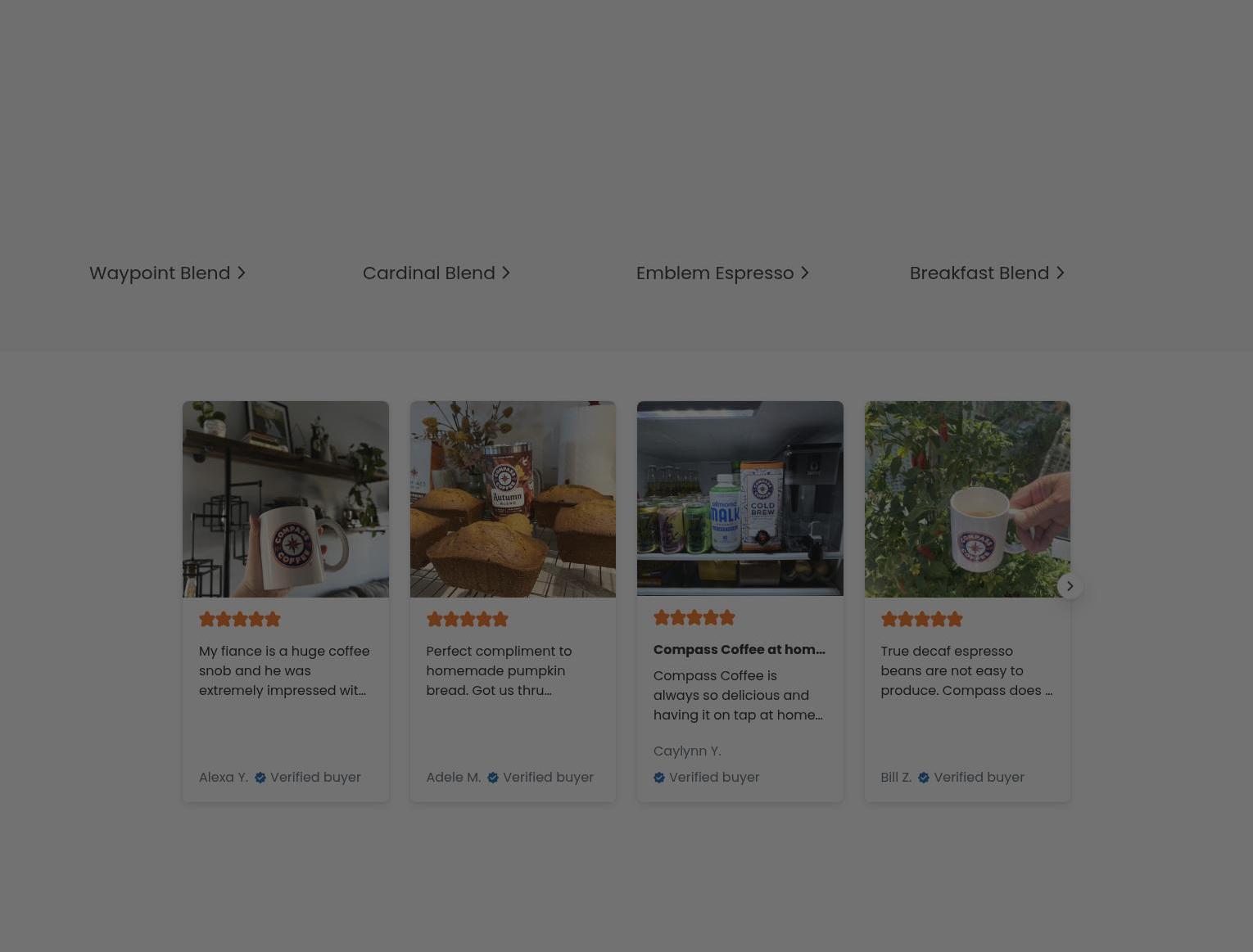Click the verified badge next to Alexa Y.
The height and width of the screenshot is (952, 1253).
tap(260, 778)
